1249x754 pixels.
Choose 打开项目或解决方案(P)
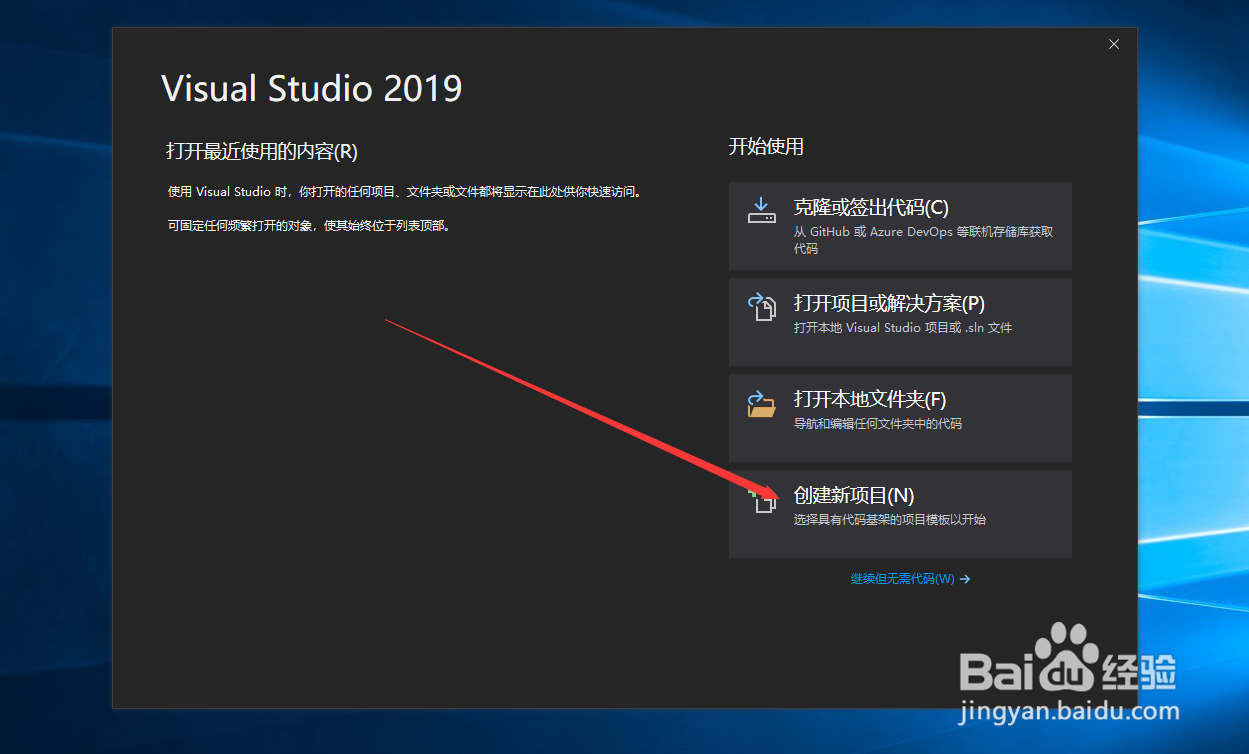click(900, 322)
